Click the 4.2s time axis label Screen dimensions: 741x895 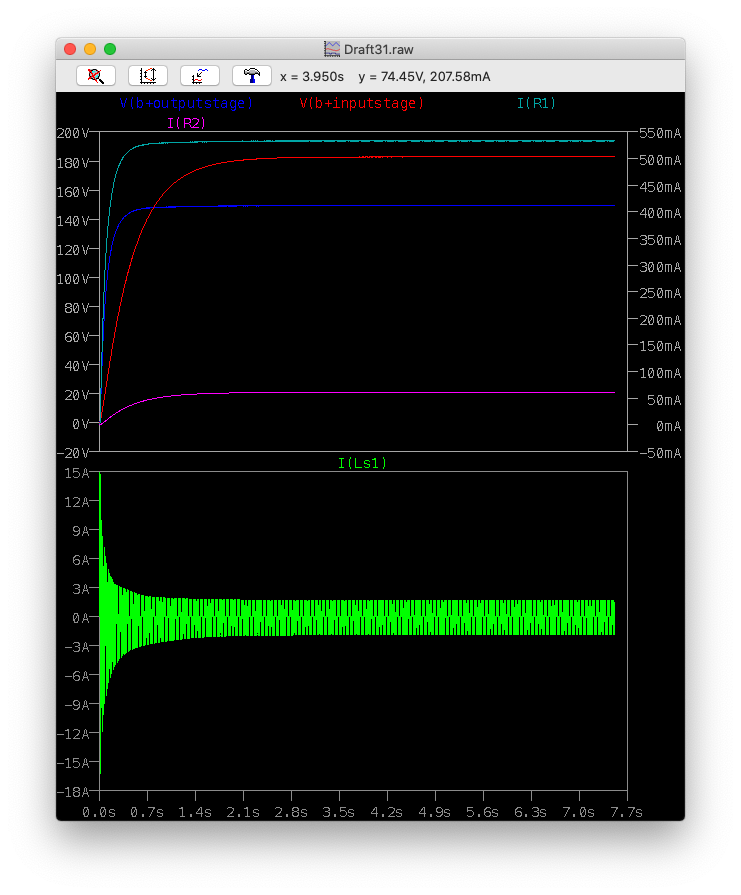386,812
